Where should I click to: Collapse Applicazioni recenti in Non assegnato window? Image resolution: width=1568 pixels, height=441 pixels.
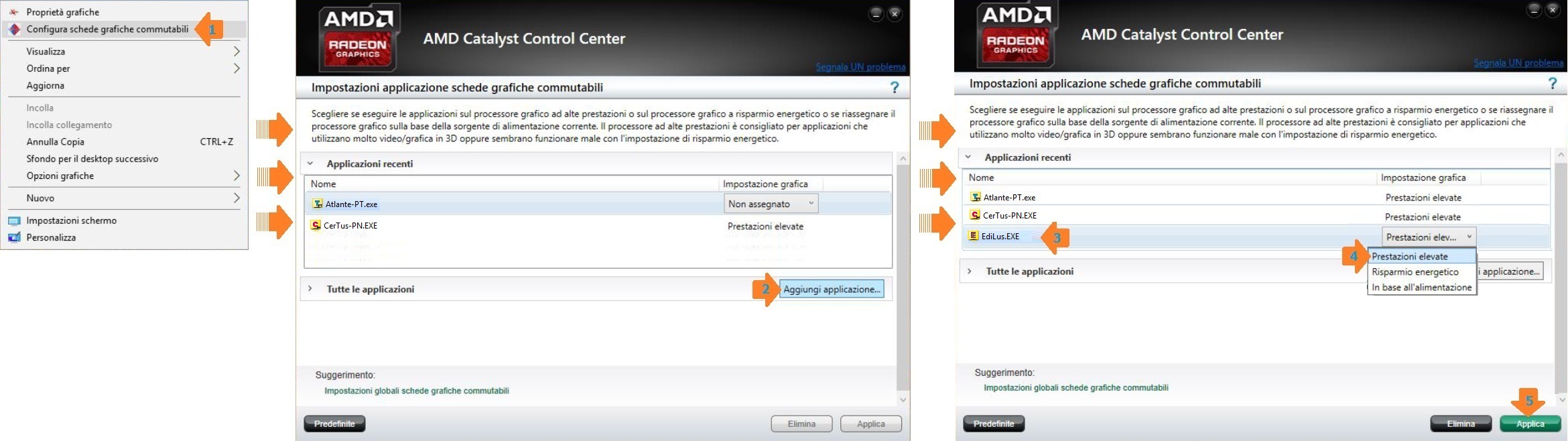310,164
